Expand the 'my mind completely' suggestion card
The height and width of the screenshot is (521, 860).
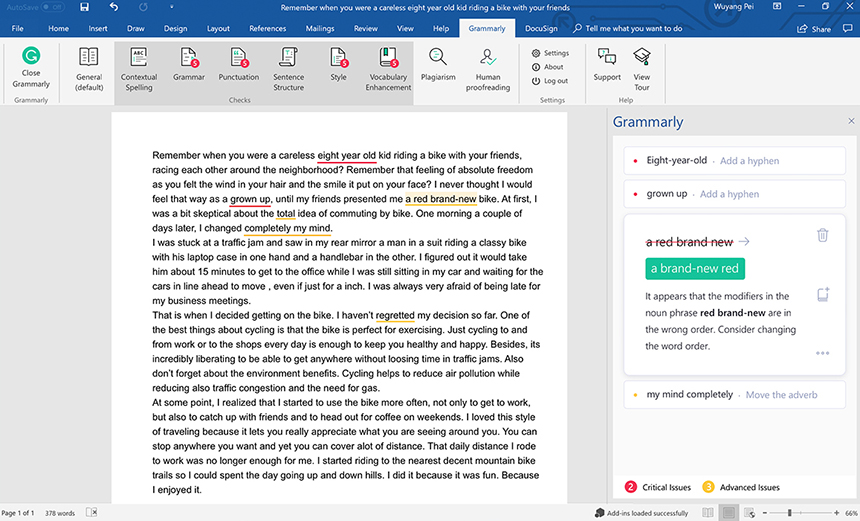click(x=734, y=394)
